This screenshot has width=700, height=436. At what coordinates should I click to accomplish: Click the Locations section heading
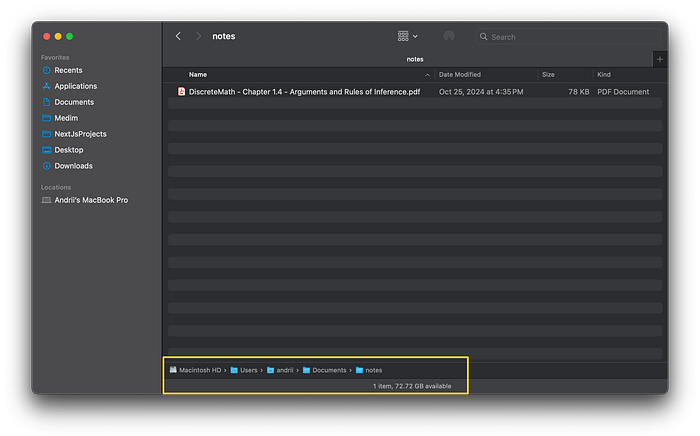(x=56, y=187)
